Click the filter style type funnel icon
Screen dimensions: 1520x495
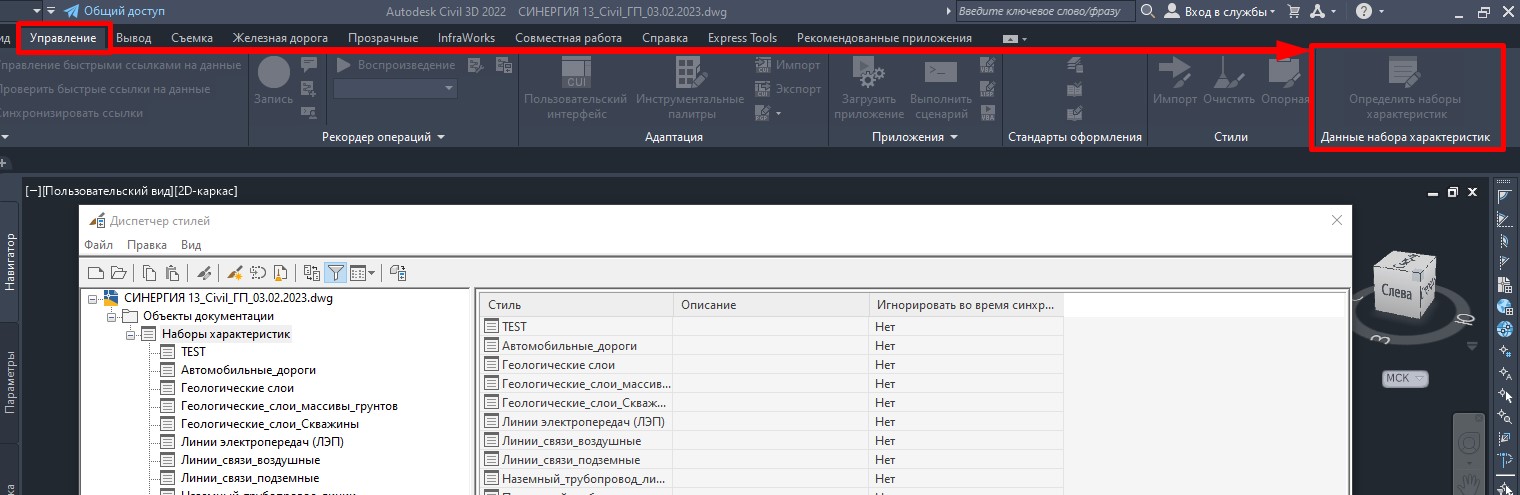pyautogui.click(x=336, y=272)
